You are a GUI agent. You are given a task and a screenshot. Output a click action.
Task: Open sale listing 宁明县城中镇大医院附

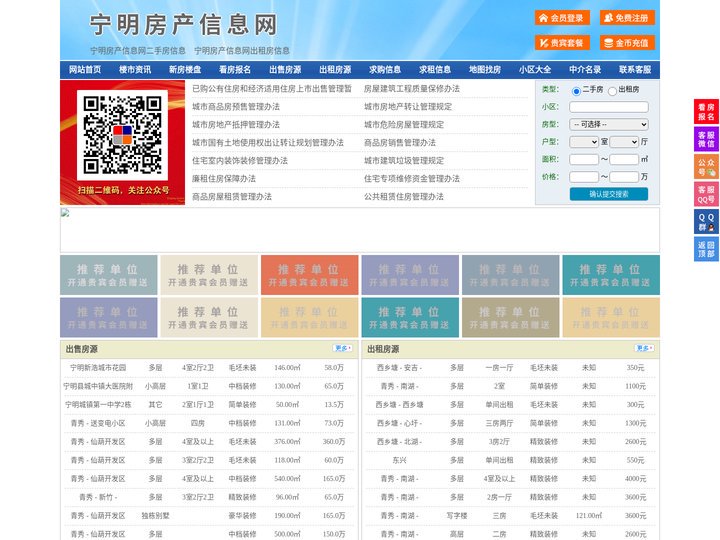(x=98, y=386)
